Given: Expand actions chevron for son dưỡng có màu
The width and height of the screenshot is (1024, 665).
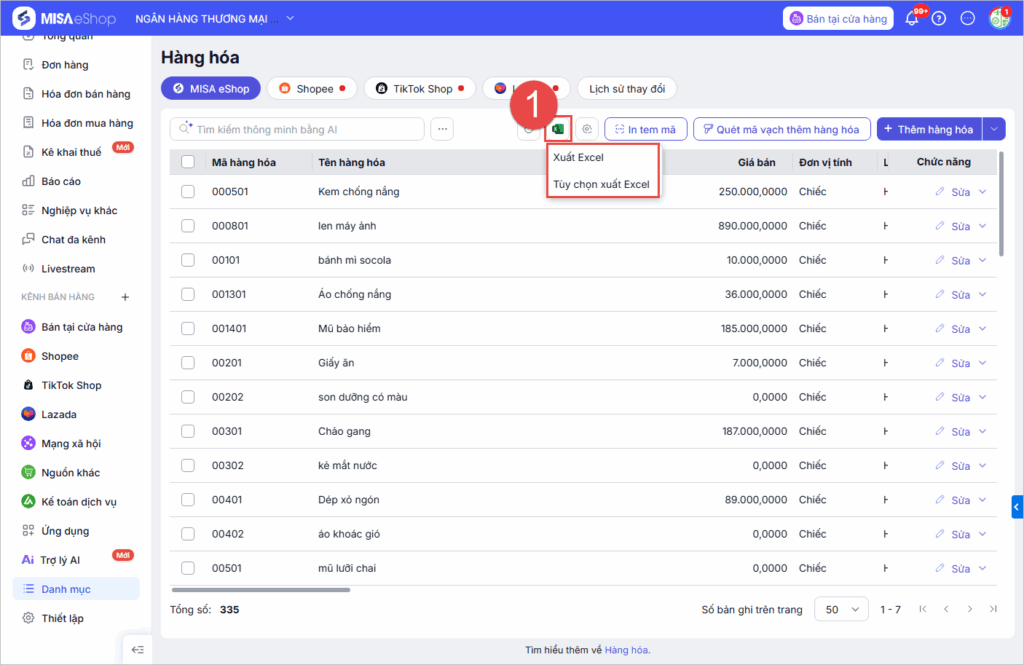Looking at the screenshot, I should click(983, 397).
